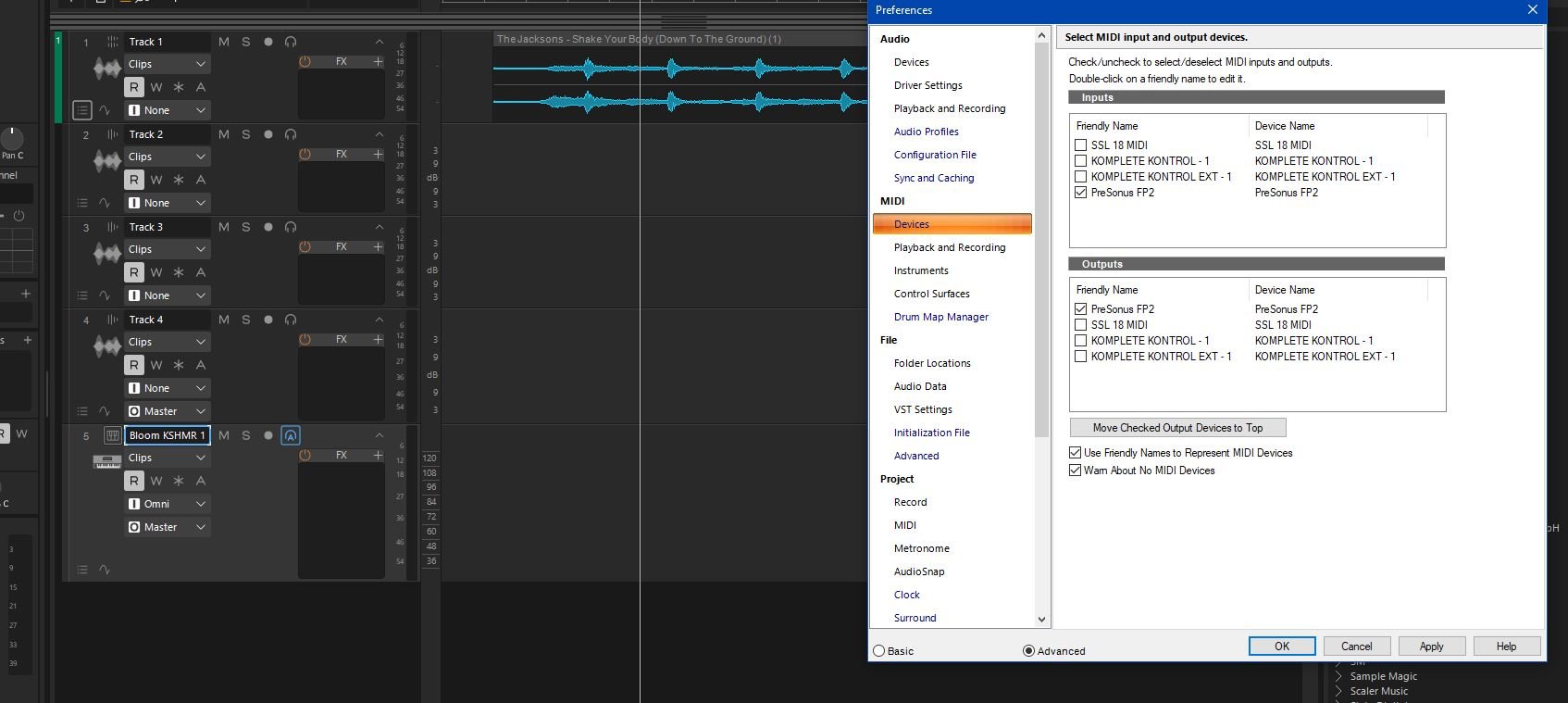Image resolution: width=1568 pixels, height=703 pixels.
Task: Click the Apply button
Action: click(1431, 647)
